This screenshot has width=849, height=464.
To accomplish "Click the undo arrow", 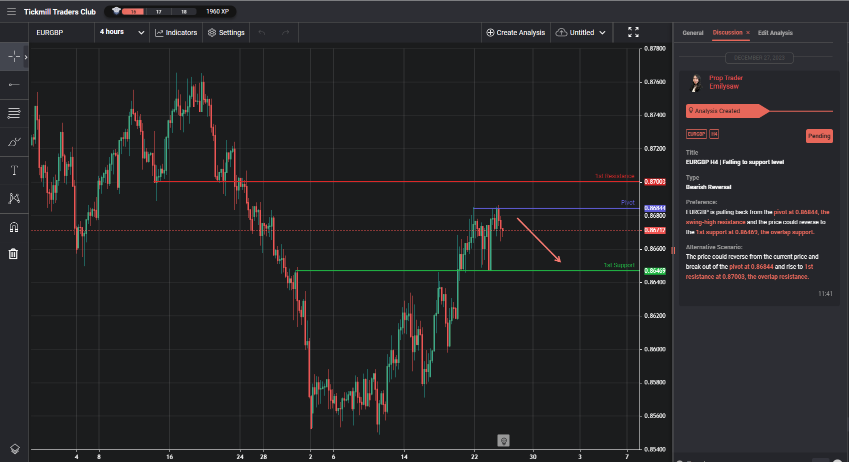I will click(262, 32).
